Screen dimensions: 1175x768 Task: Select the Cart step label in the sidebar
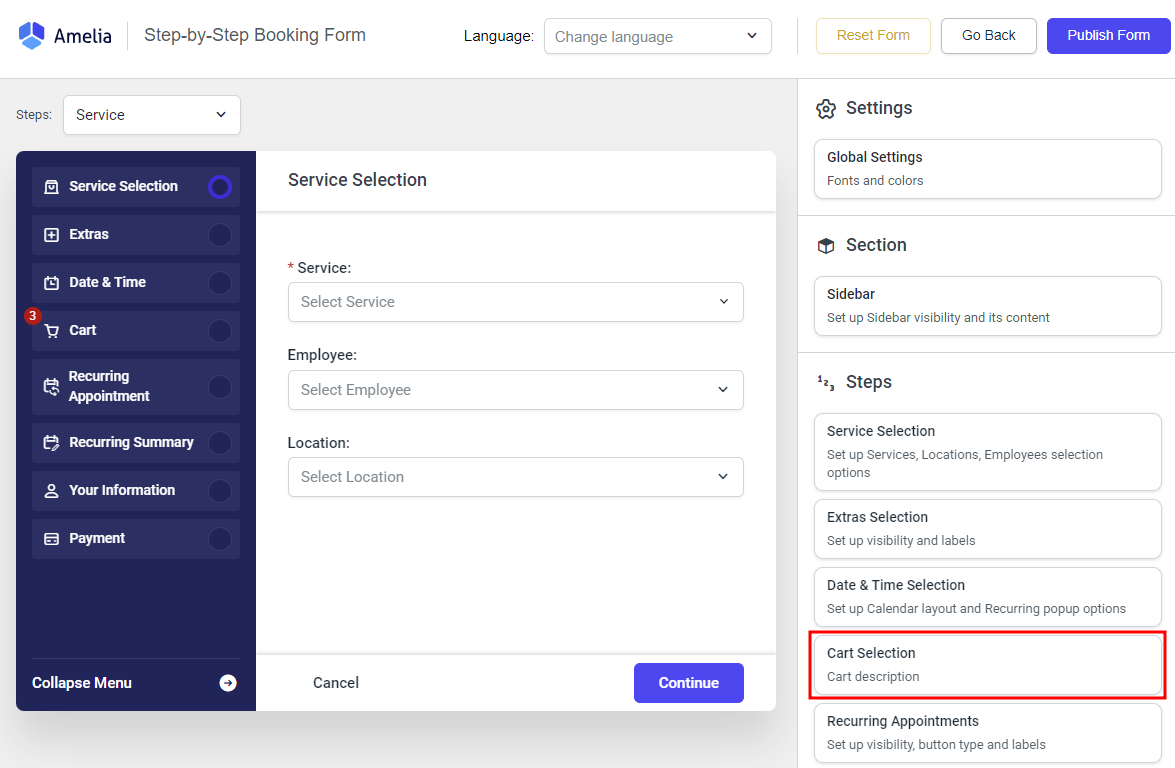click(x=83, y=330)
